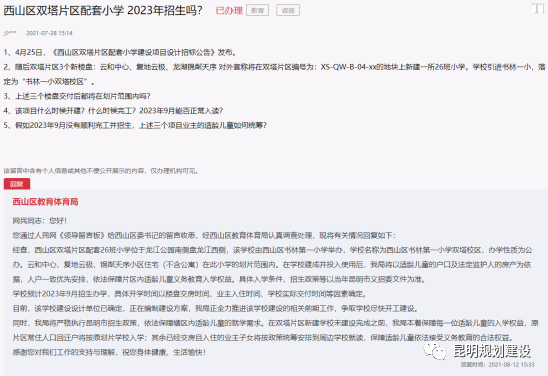548x376 pixels.
Task: Click the red 回复 tab label
Action: click(17, 184)
